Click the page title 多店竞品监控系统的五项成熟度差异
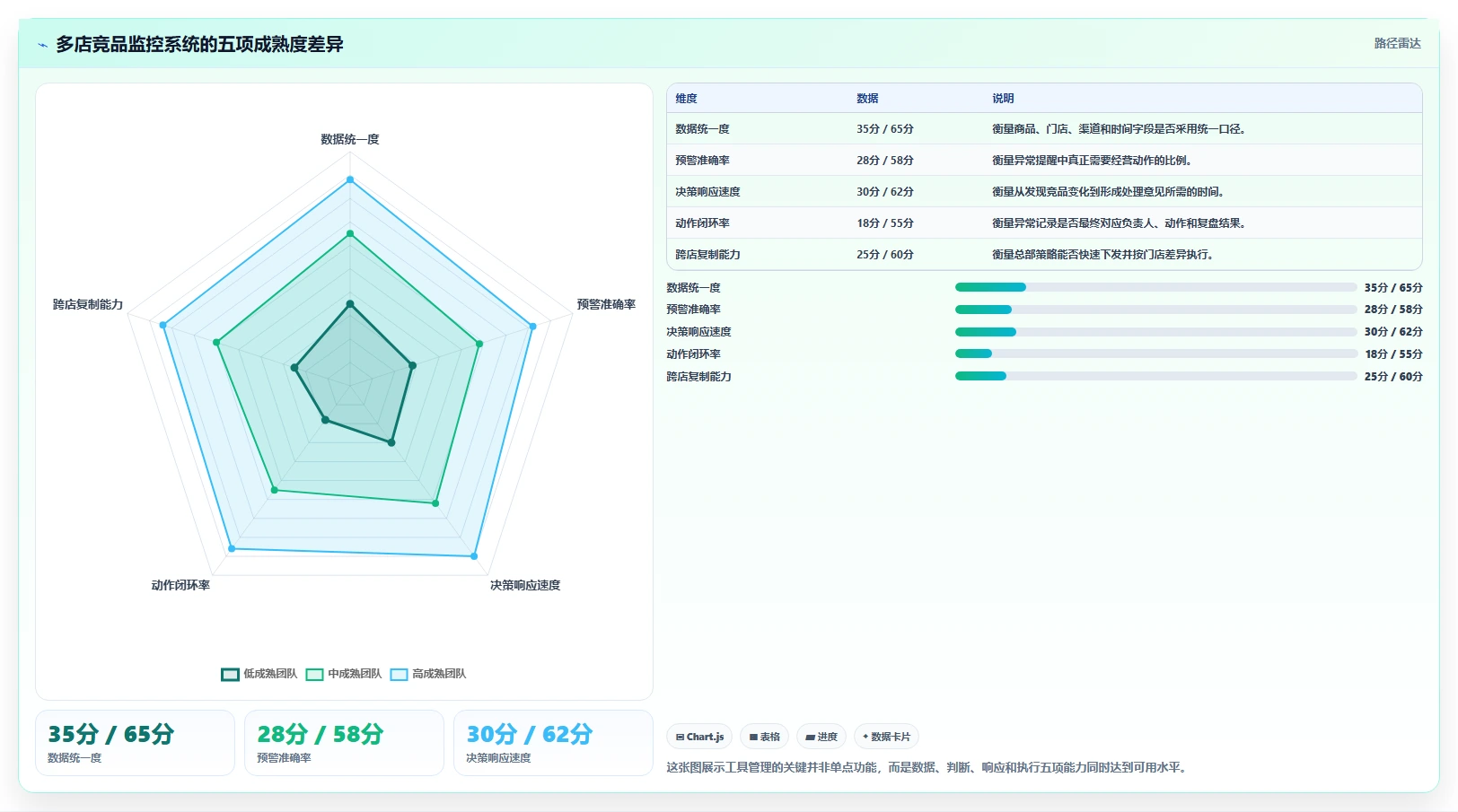This screenshot has width=1458, height=812. [199, 44]
